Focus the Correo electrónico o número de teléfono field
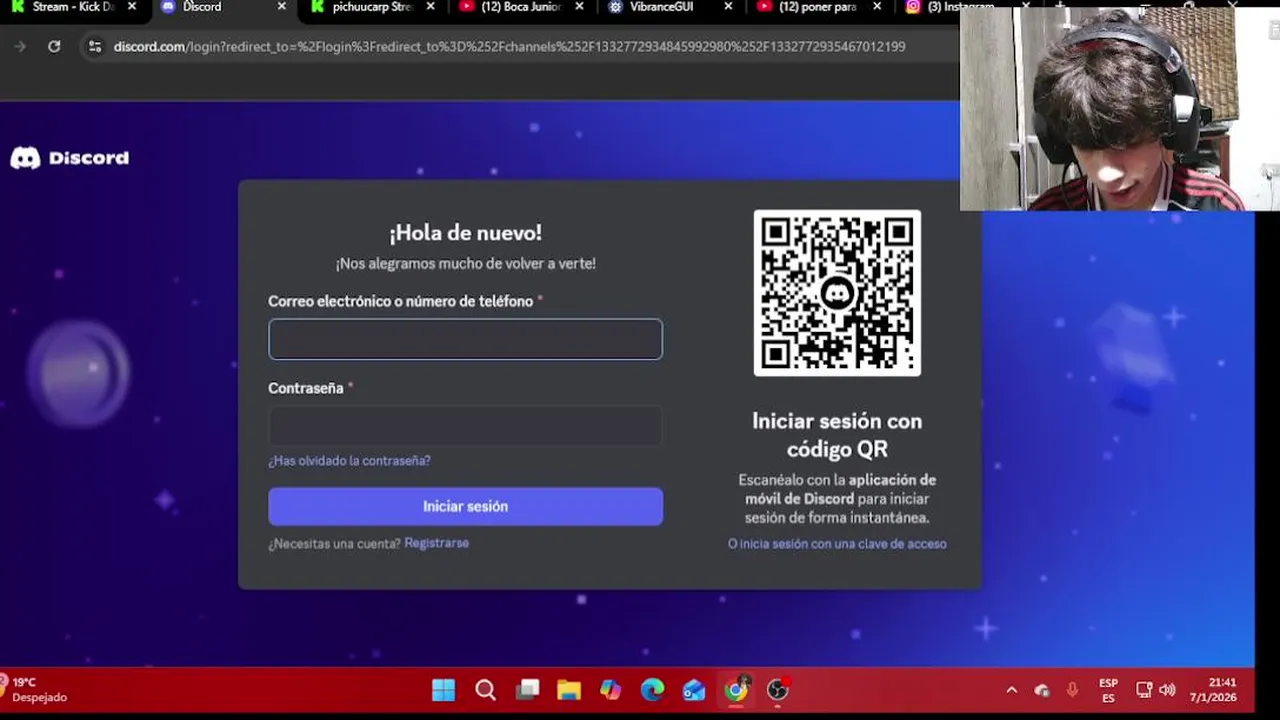The width and height of the screenshot is (1280, 720). 465,339
